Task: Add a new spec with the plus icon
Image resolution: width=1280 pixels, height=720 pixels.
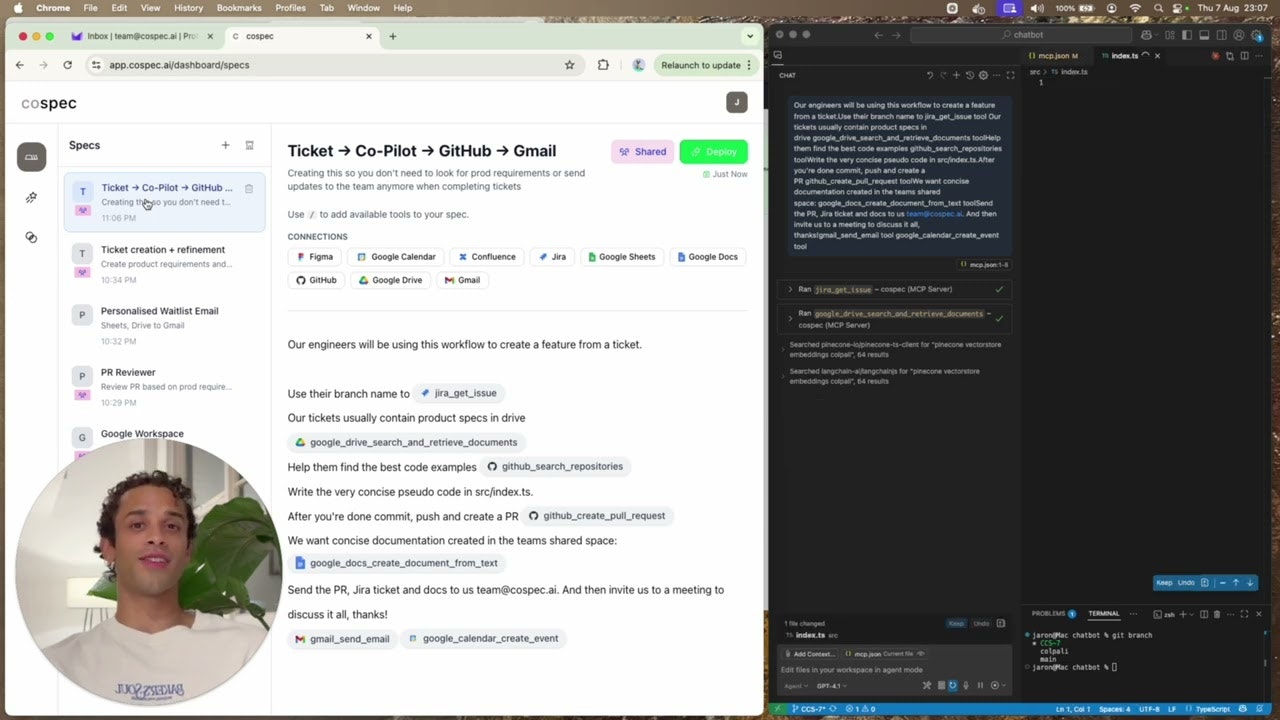Action: click(225, 145)
